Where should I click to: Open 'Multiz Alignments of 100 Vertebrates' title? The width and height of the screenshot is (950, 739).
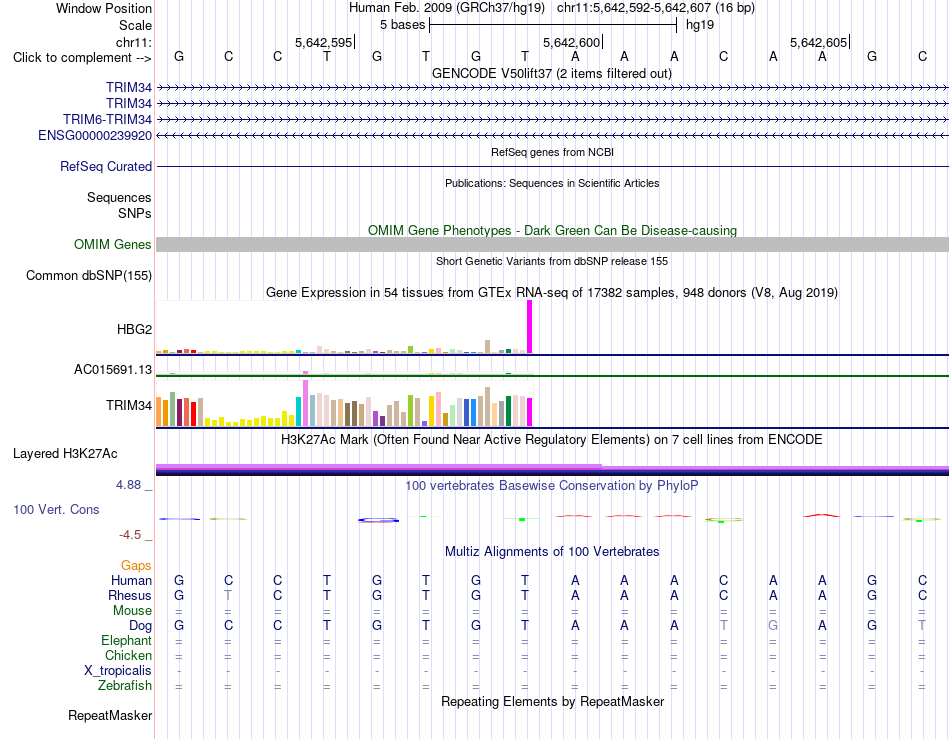coord(552,551)
